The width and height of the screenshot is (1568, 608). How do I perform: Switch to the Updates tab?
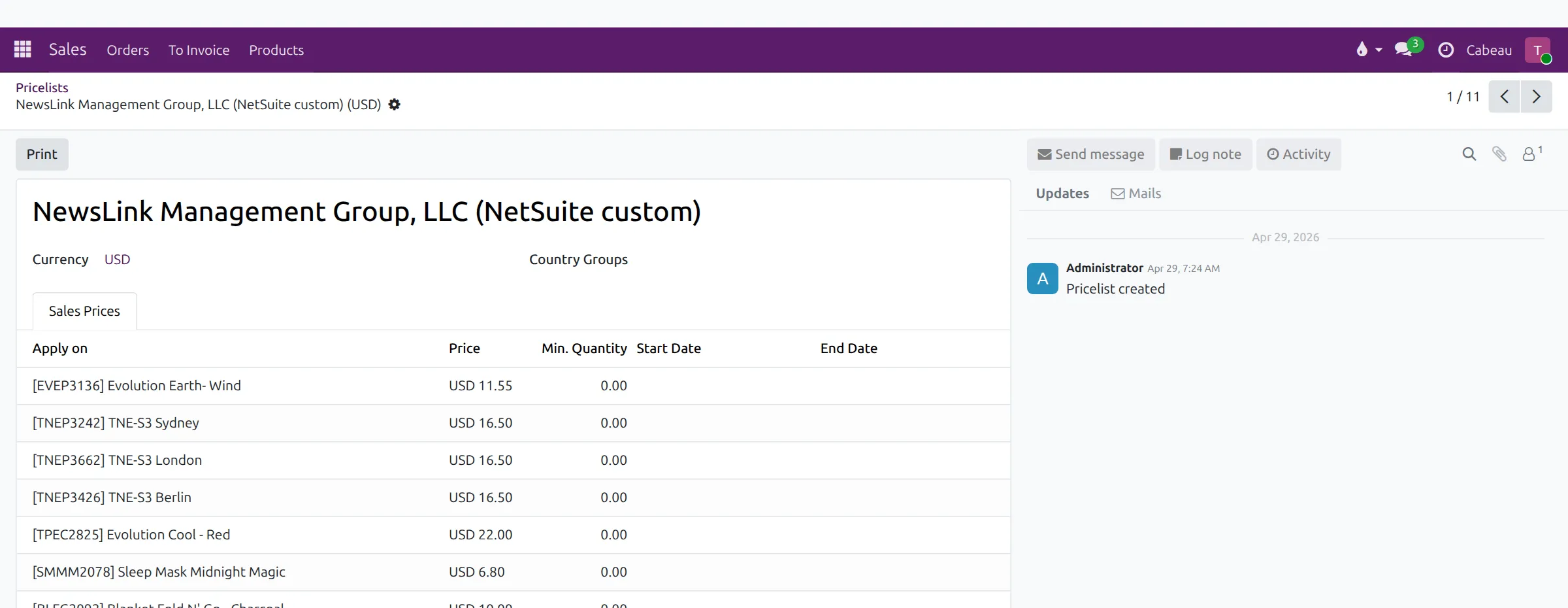(1062, 194)
